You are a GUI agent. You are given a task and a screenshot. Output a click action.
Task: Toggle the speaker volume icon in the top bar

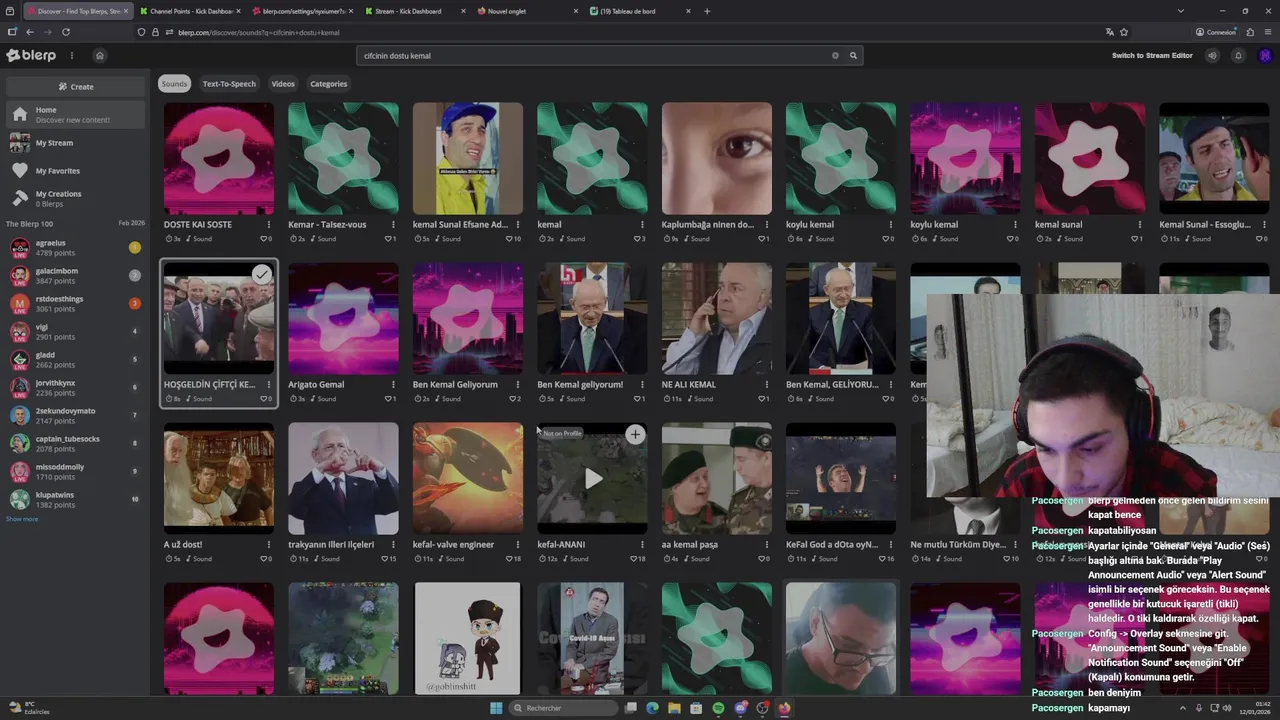pyautogui.click(x=1212, y=56)
